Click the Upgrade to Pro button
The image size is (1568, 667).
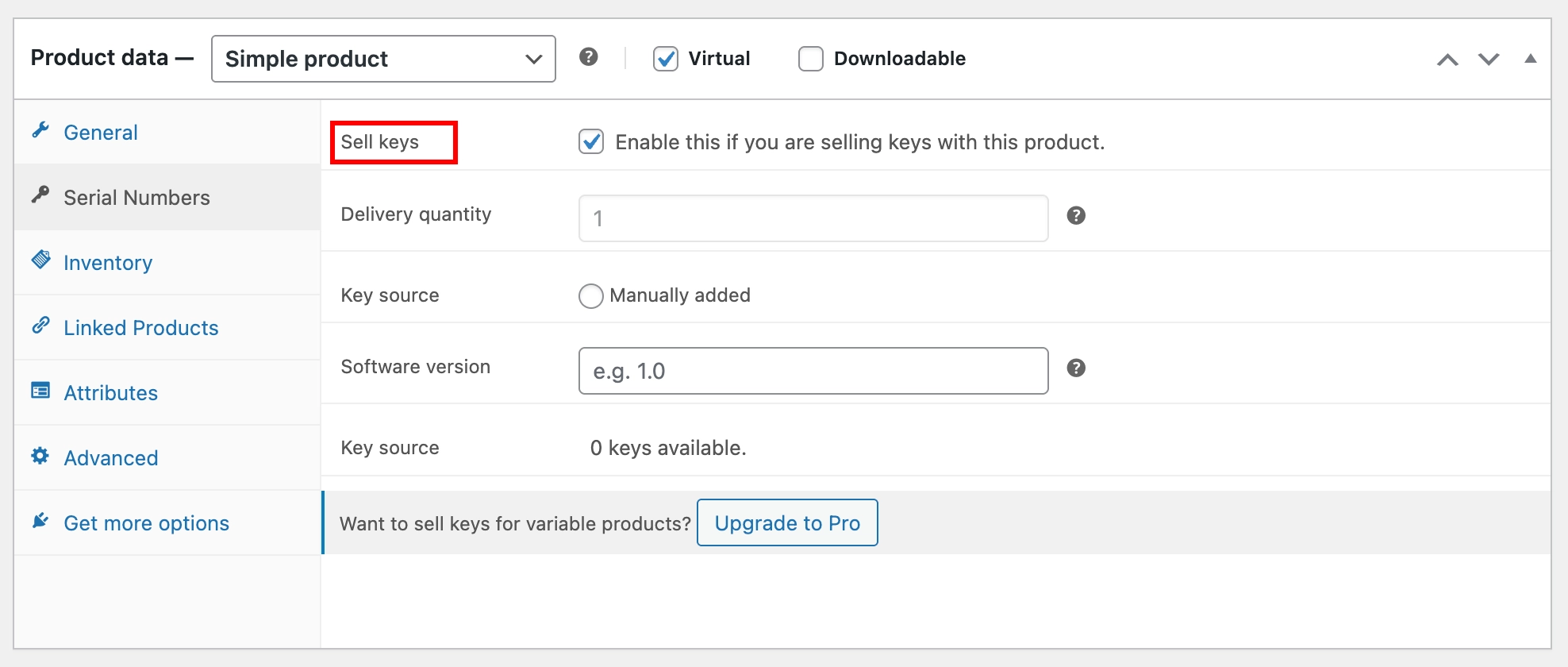click(x=787, y=522)
